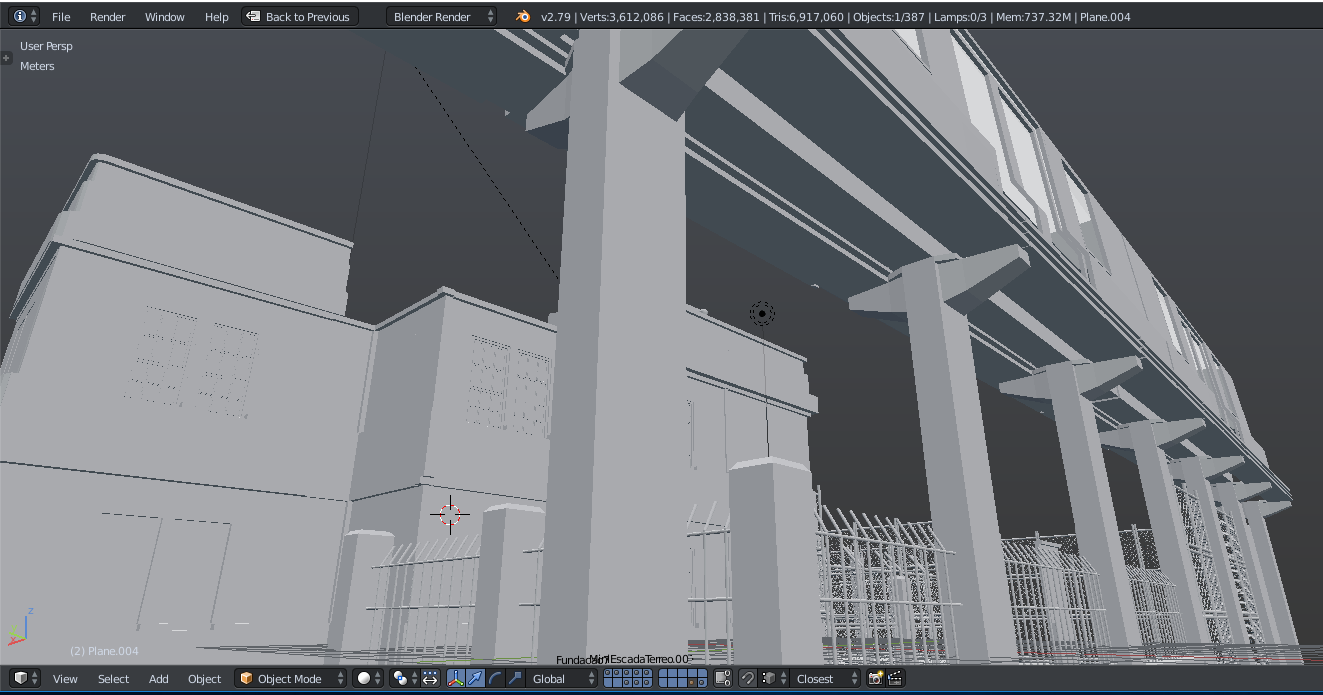The height and width of the screenshot is (695, 1323).
Task: Open the Object Mode dropdown
Action: 291,678
